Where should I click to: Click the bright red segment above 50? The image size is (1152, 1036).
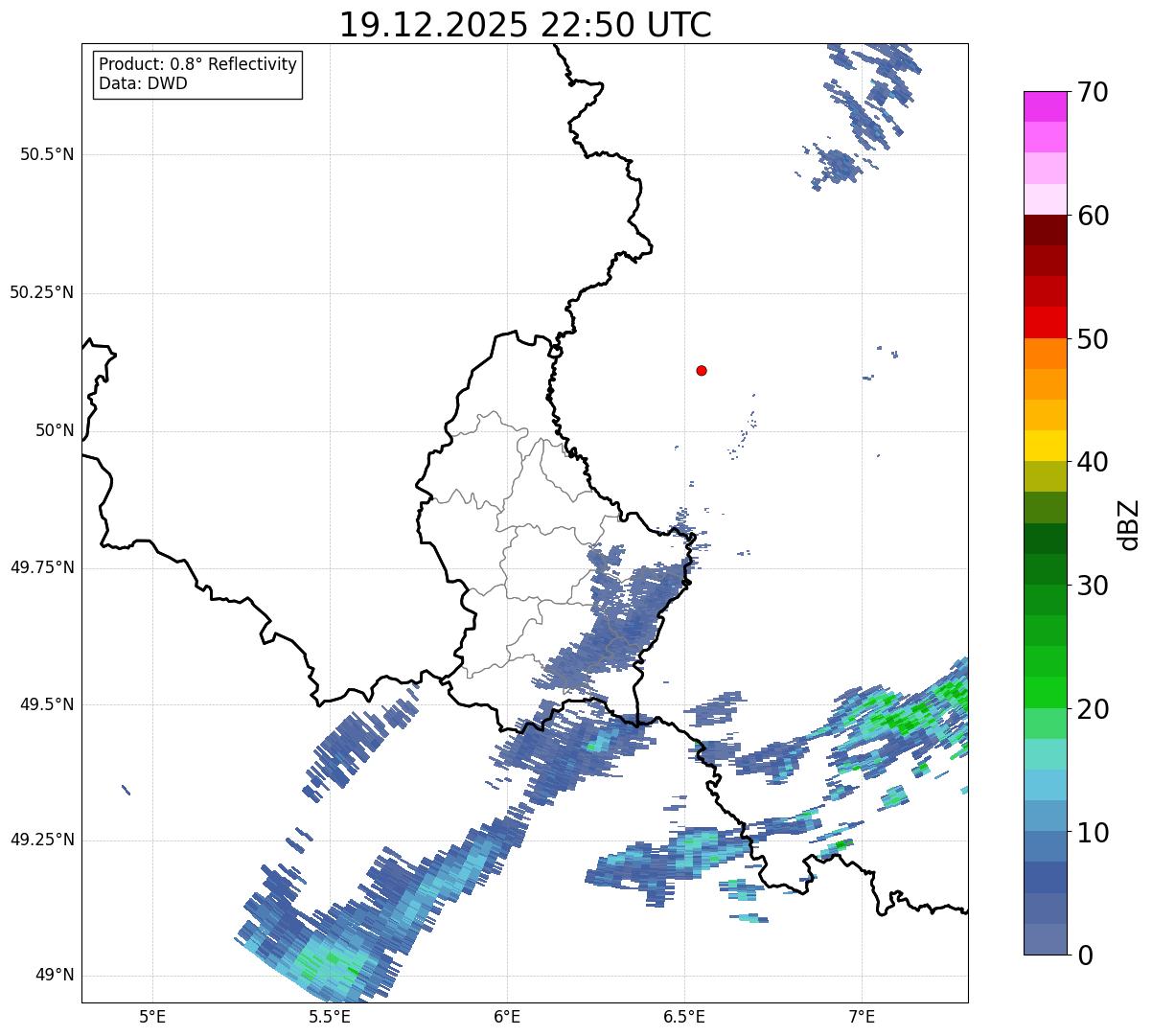(x=1045, y=322)
